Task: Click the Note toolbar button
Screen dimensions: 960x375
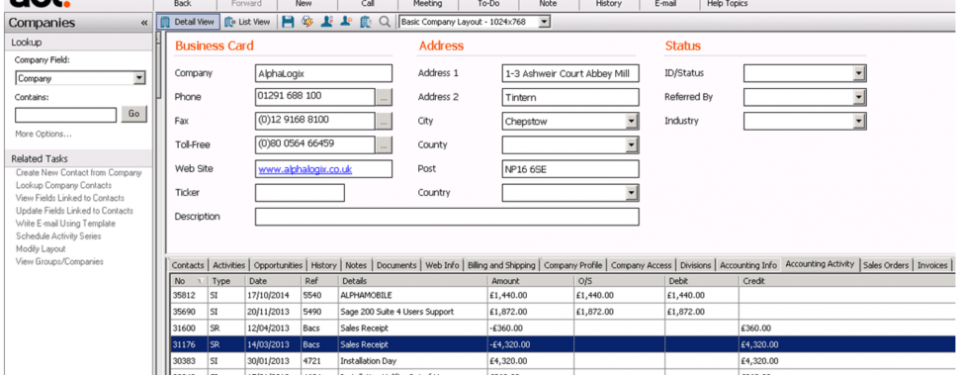Action: pyautogui.click(x=549, y=4)
